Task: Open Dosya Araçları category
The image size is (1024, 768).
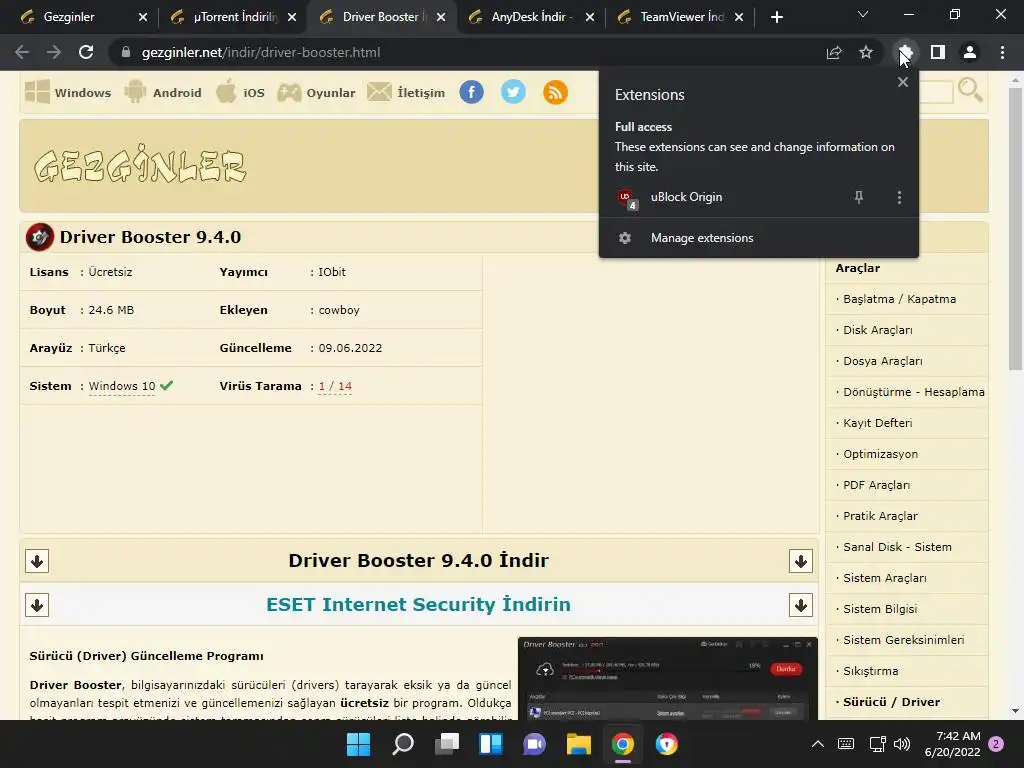Action: [883, 360]
